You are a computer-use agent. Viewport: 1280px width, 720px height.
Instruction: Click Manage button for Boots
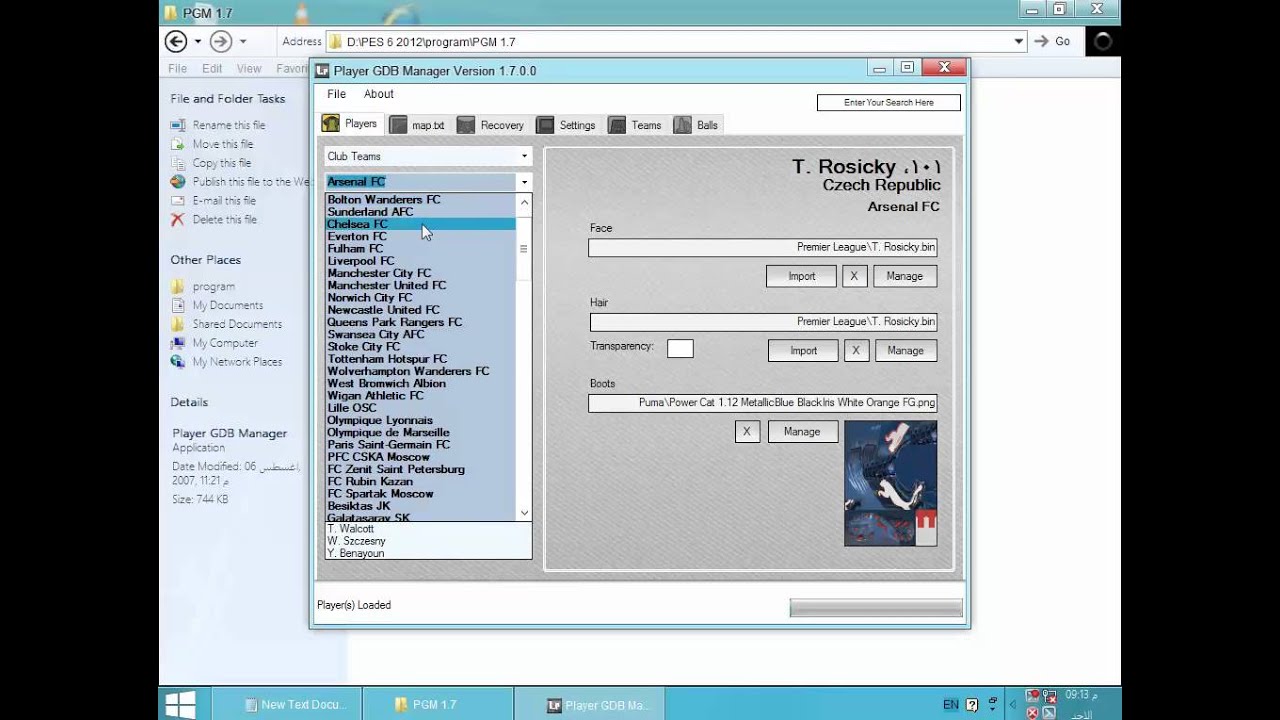[802, 432]
